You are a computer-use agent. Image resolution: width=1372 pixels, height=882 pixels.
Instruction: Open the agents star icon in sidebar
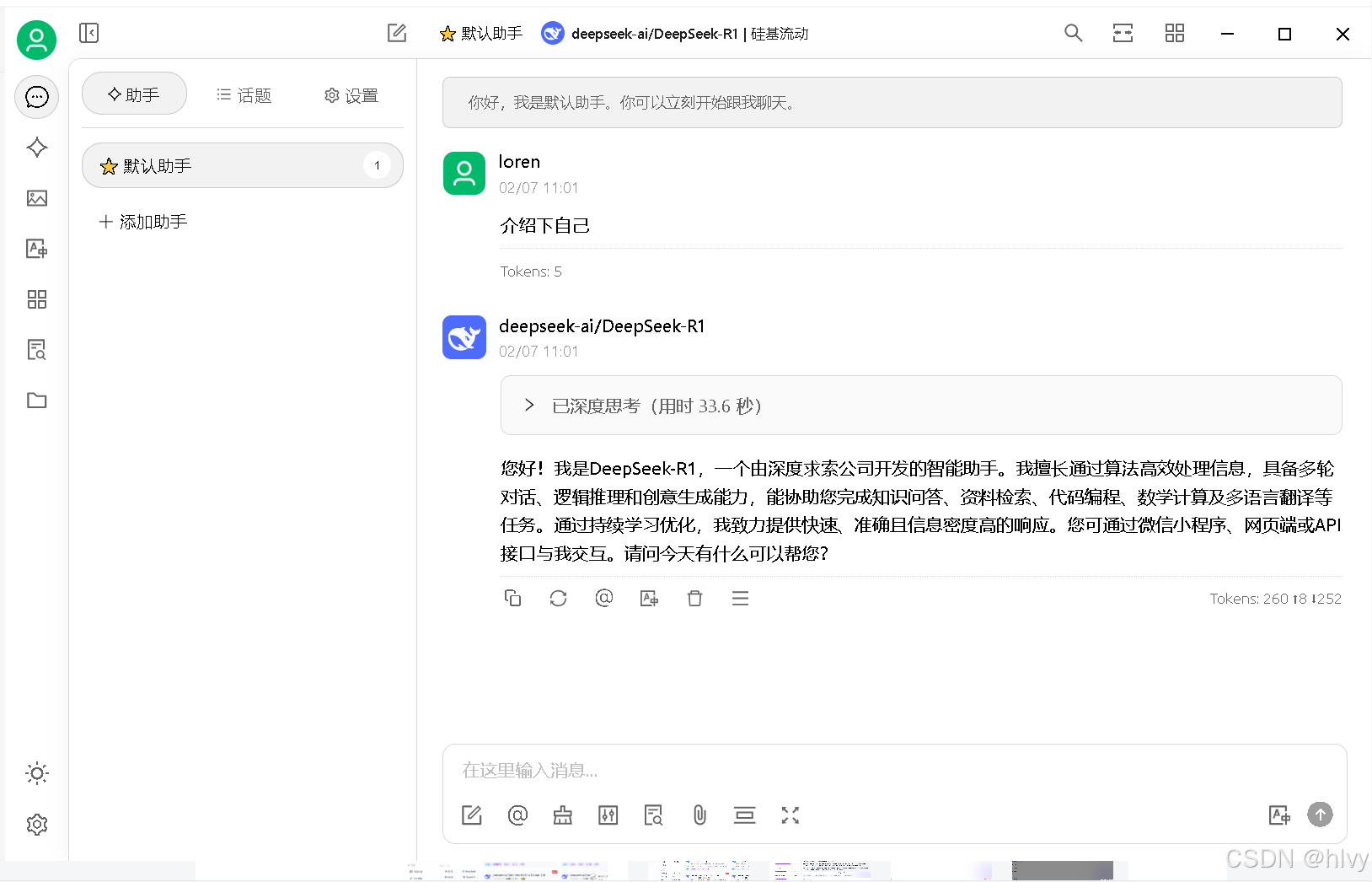pyautogui.click(x=36, y=148)
